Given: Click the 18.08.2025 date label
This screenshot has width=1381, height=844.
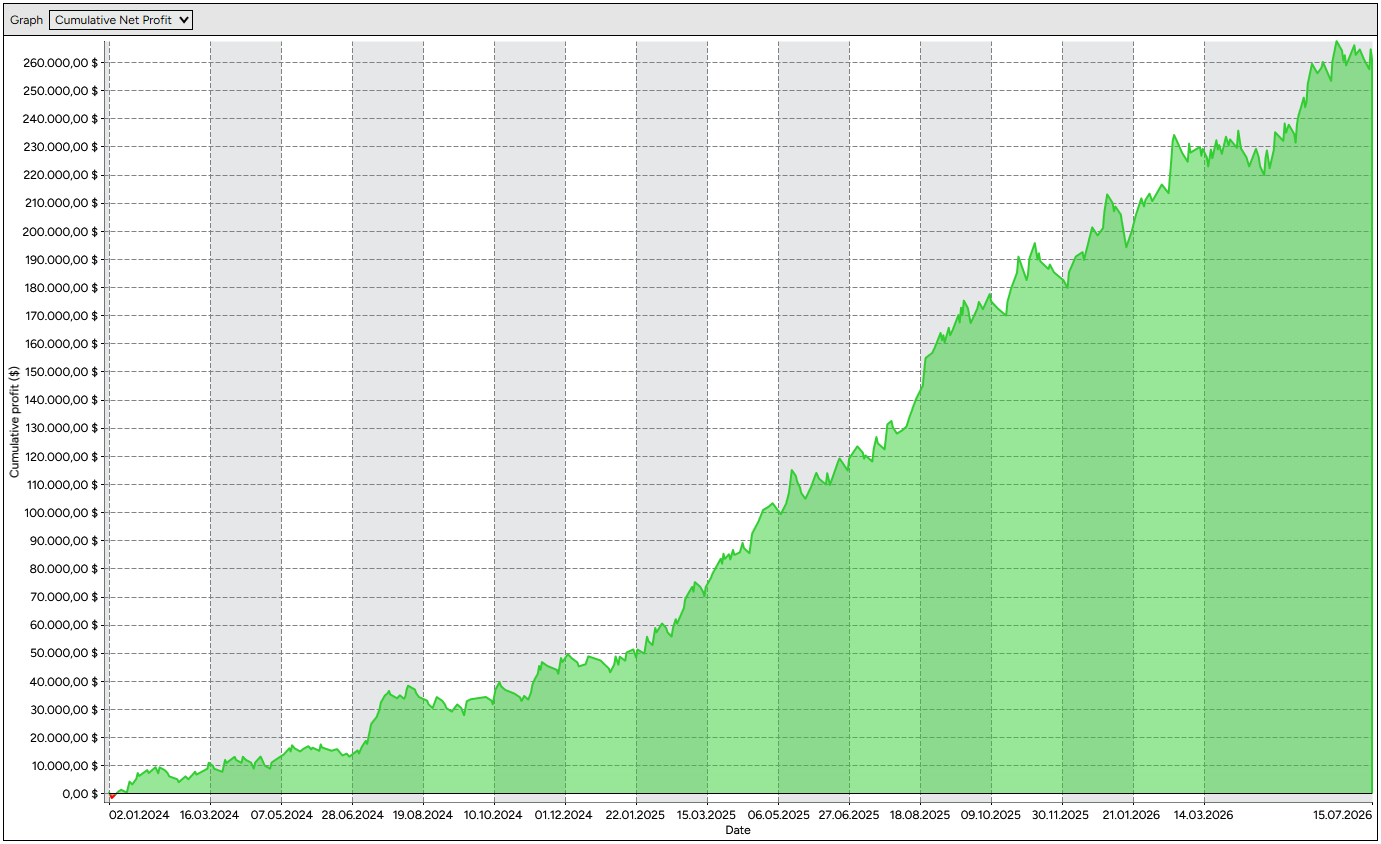Looking at the screenshot, I should pos(920,815).
